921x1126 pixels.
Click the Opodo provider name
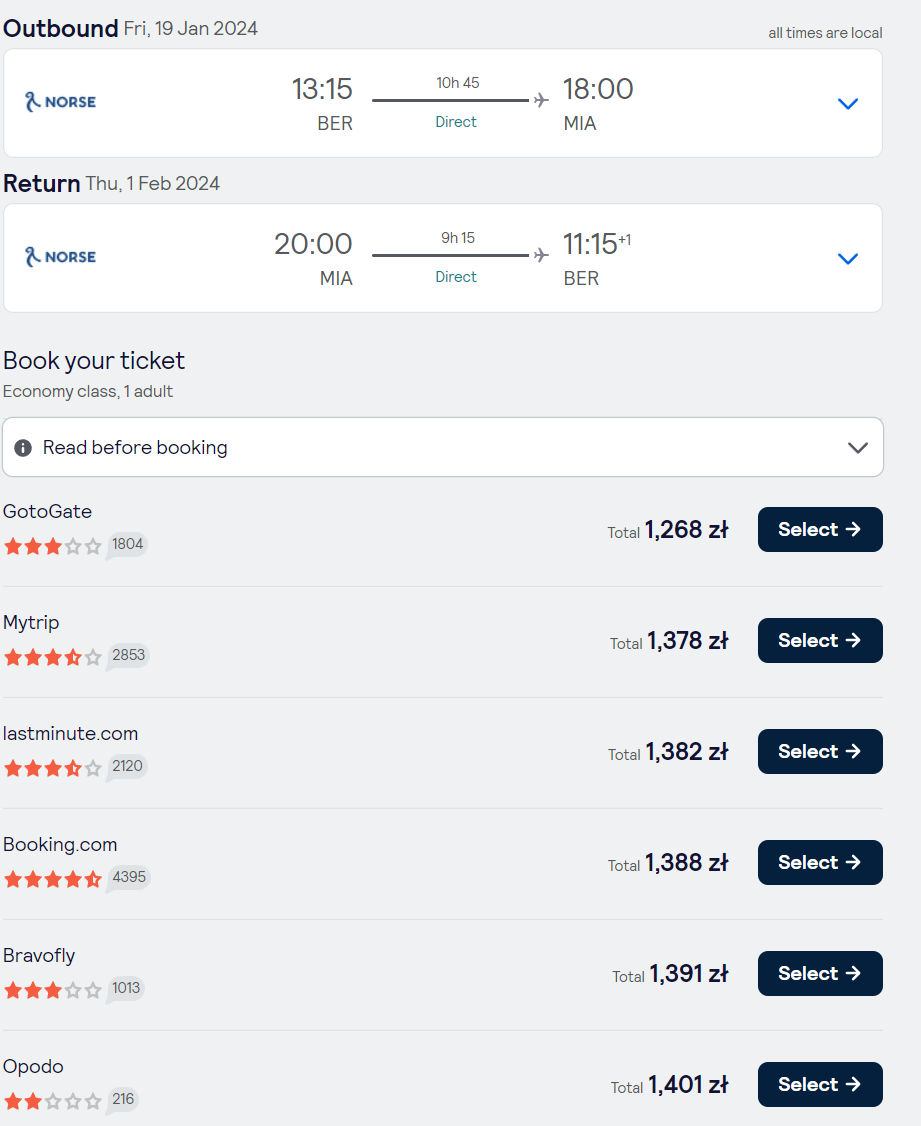coord(33,1066)
